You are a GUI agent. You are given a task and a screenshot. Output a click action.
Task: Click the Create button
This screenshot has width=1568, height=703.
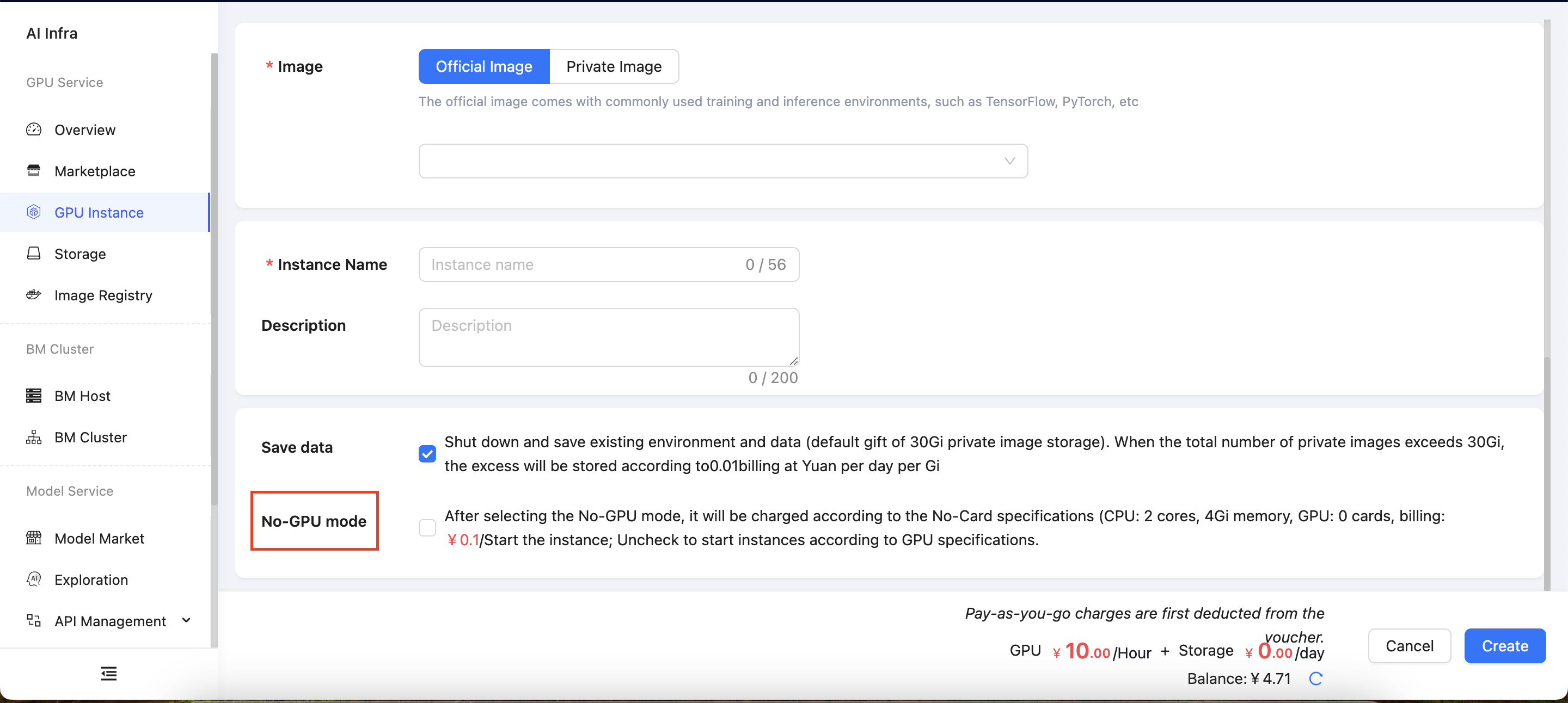coord(1505,646)
